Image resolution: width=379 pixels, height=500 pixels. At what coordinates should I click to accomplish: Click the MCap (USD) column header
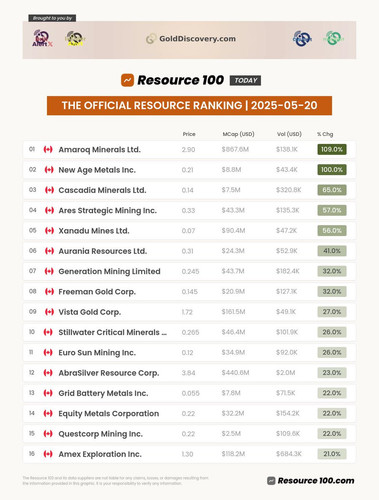[x=238, y=134]
